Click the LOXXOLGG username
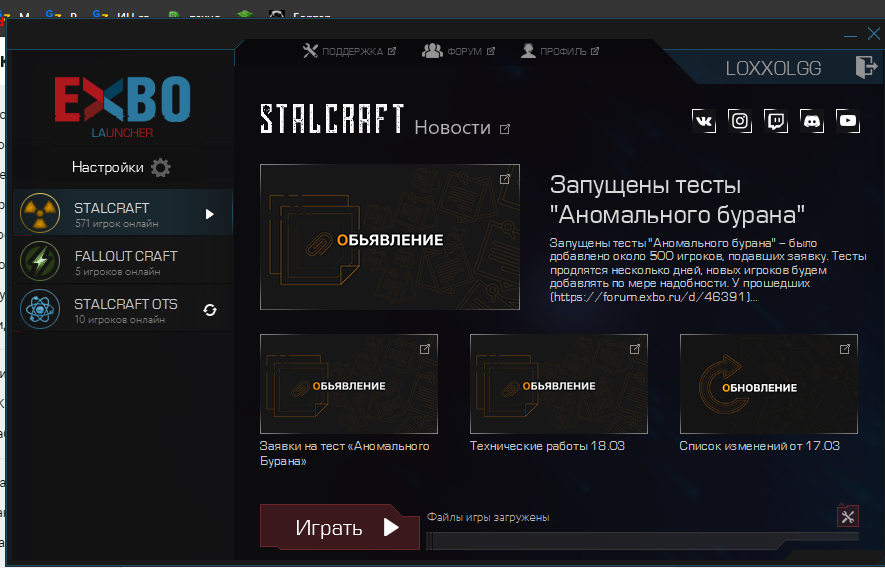 [x=773, y=68]
